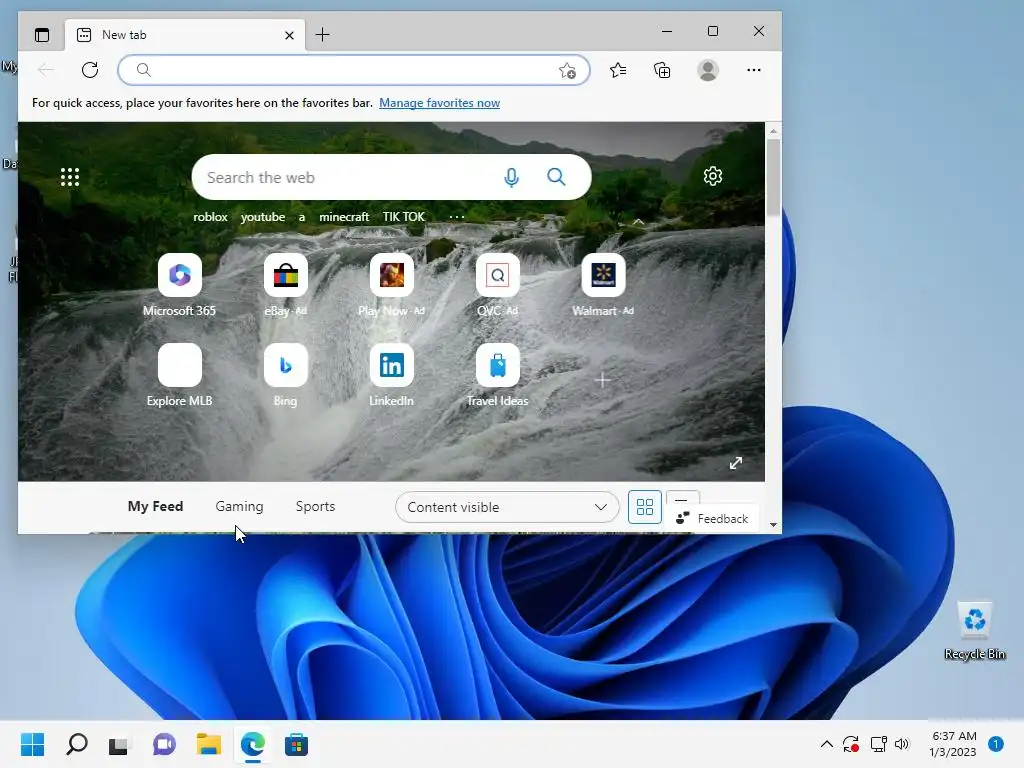Image resolution: width=1024 pixels, height=768 pixels.
Task: Close the New tab tab
Action: (x=289, y=35)
